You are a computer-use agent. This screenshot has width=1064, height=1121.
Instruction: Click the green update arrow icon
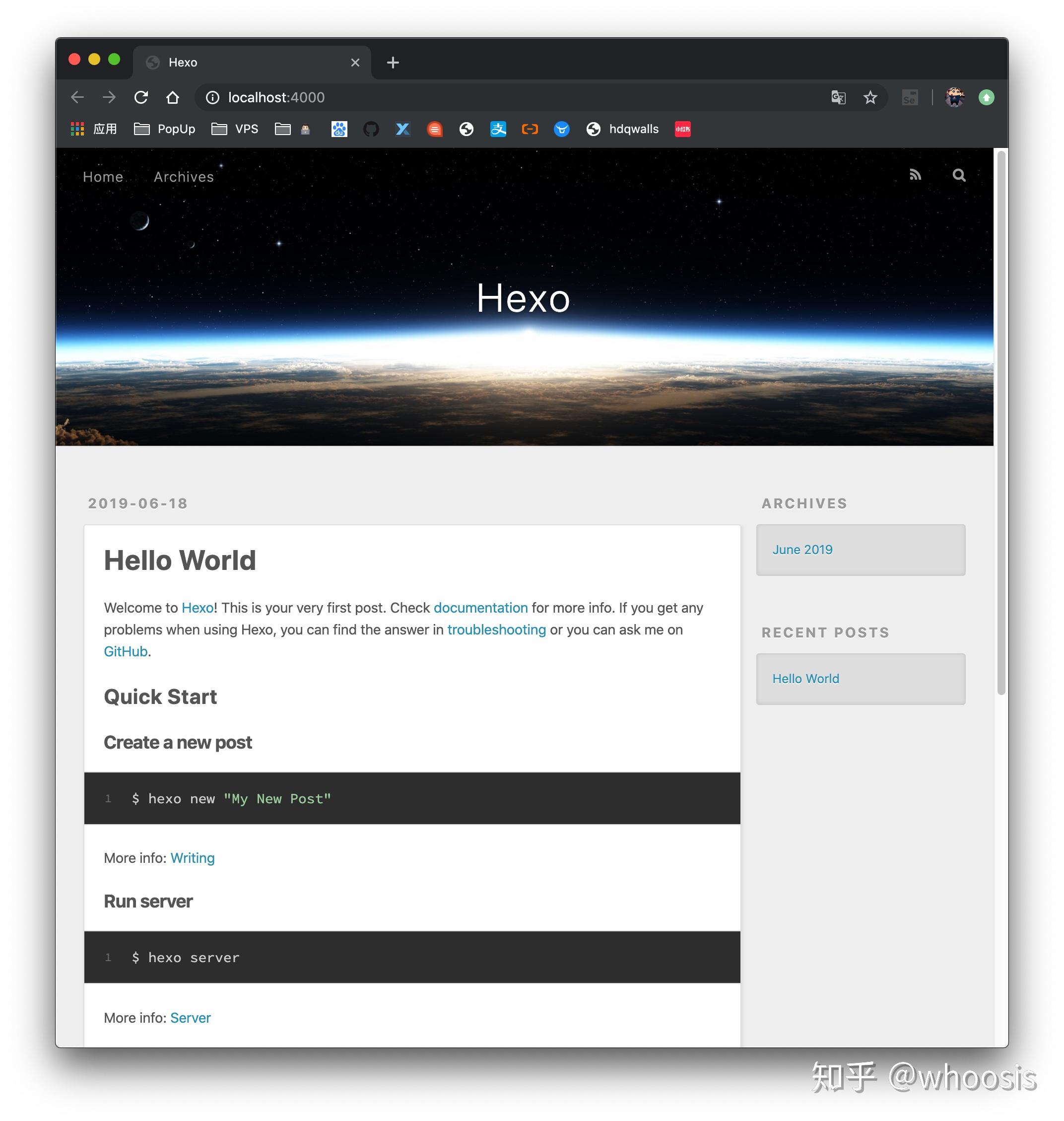987,97
